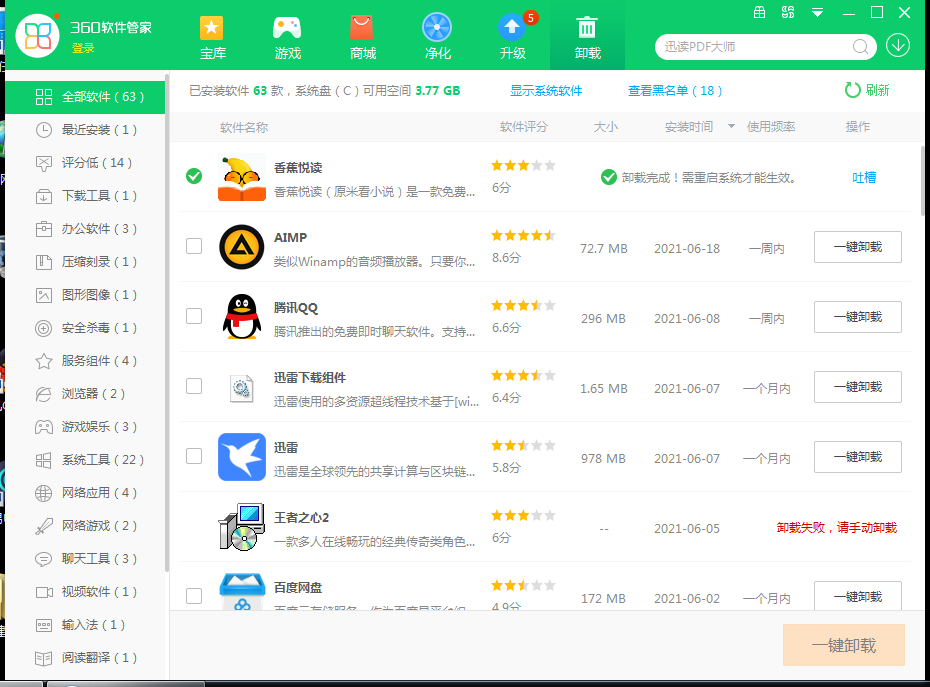Open the 商城 store tab
This screenshot has height=687, width=930.
[x=362, y=37]
